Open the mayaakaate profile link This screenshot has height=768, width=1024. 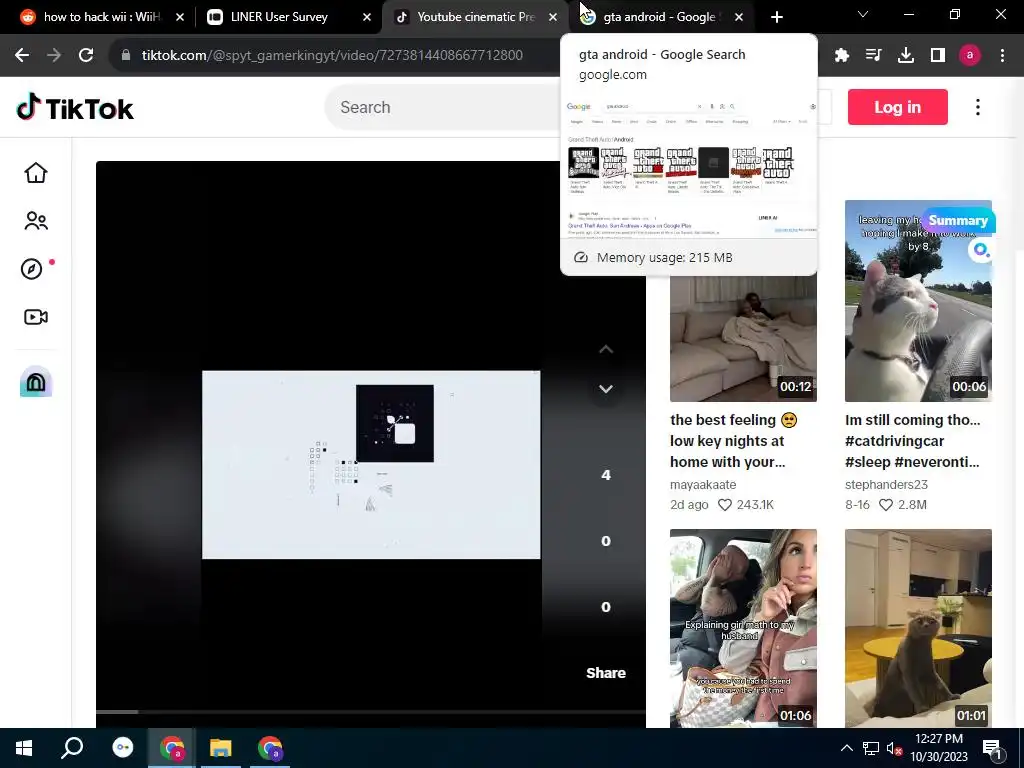point(703,485)
